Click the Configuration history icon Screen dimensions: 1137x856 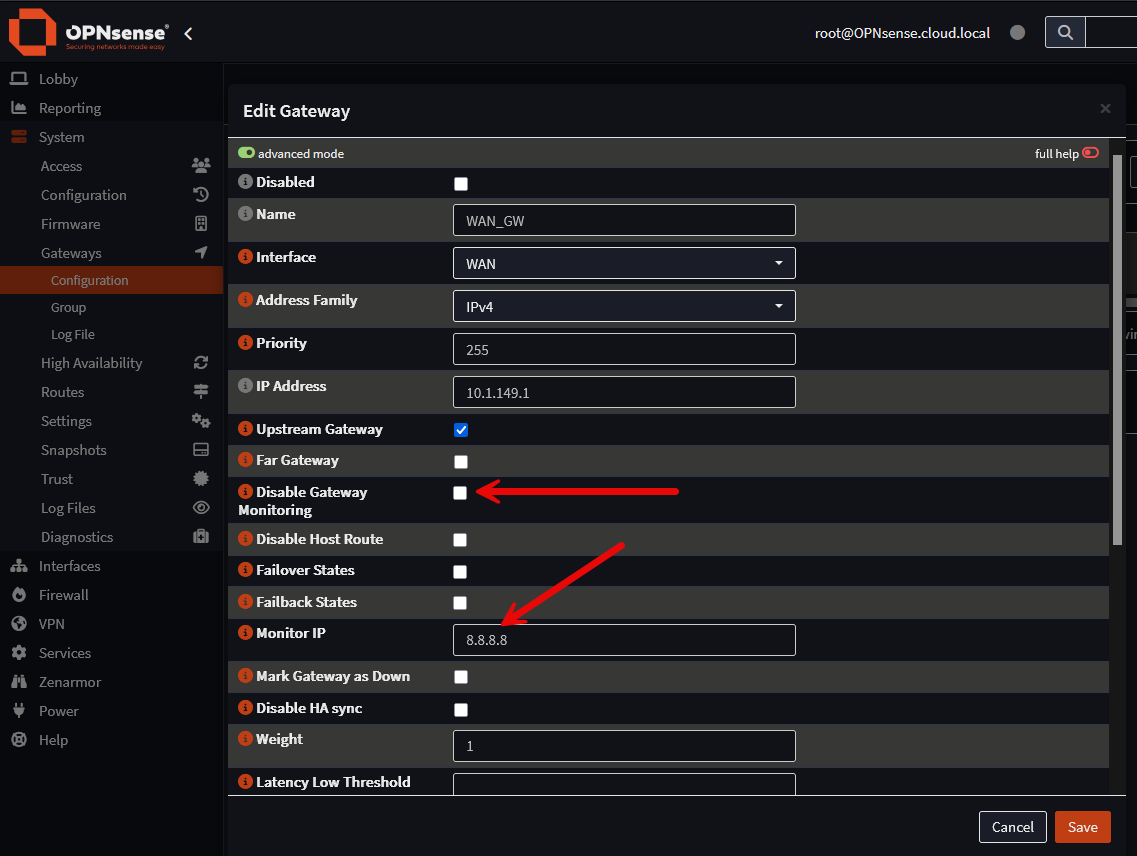click(x=201, y=194)
